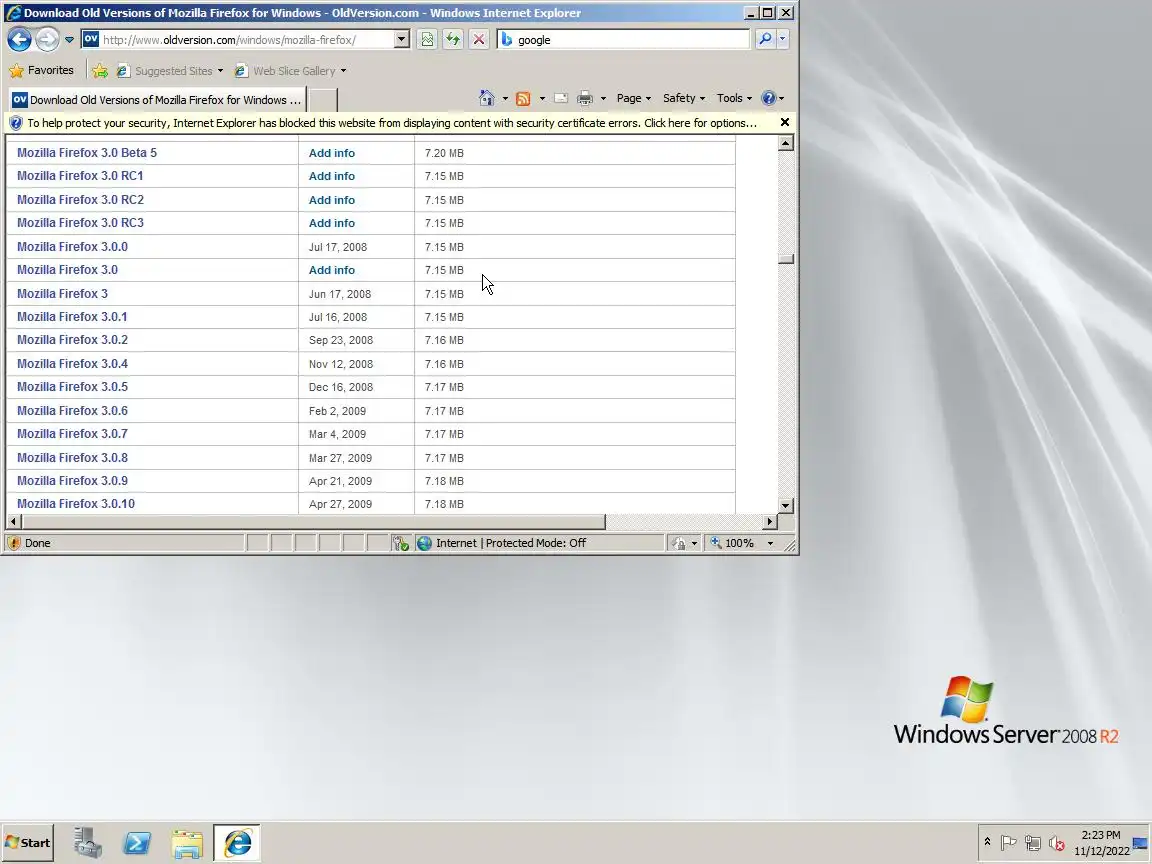Click the status bar security warning shield icon
The width and height of the screenshot is (1152, 864).
pos(13,543)
